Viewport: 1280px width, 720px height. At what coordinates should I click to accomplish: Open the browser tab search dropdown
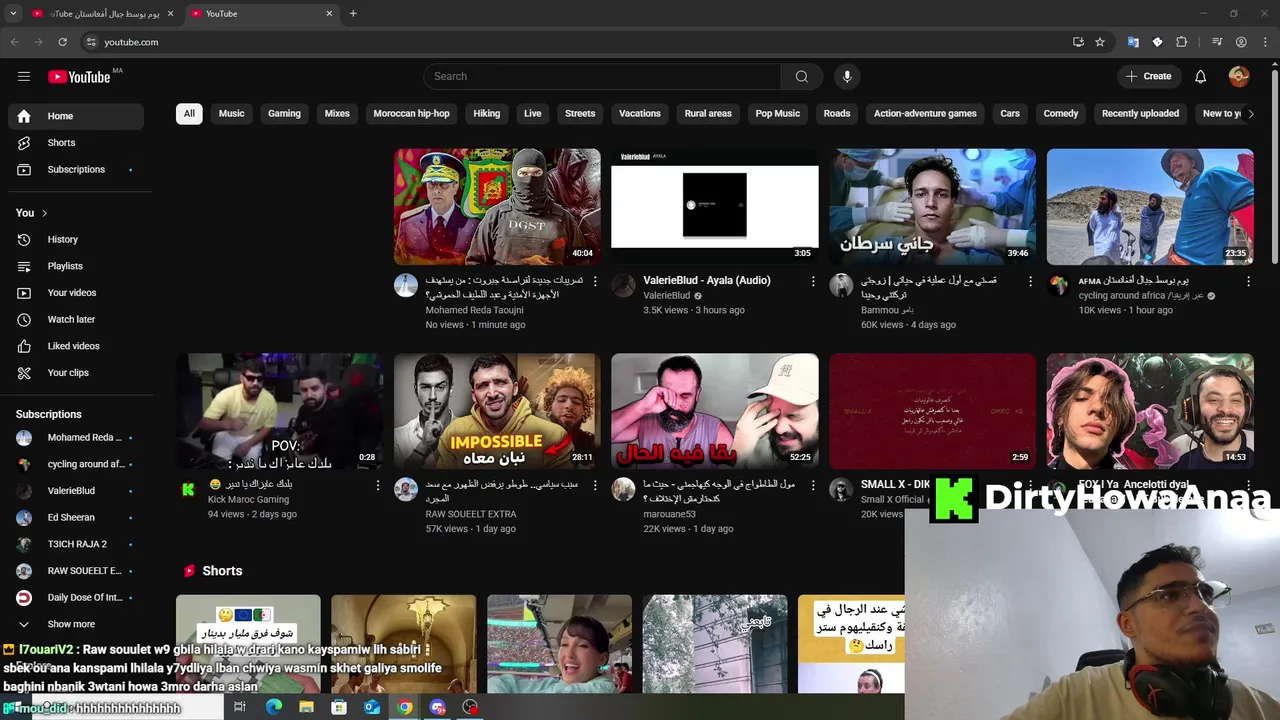(13, 13)
